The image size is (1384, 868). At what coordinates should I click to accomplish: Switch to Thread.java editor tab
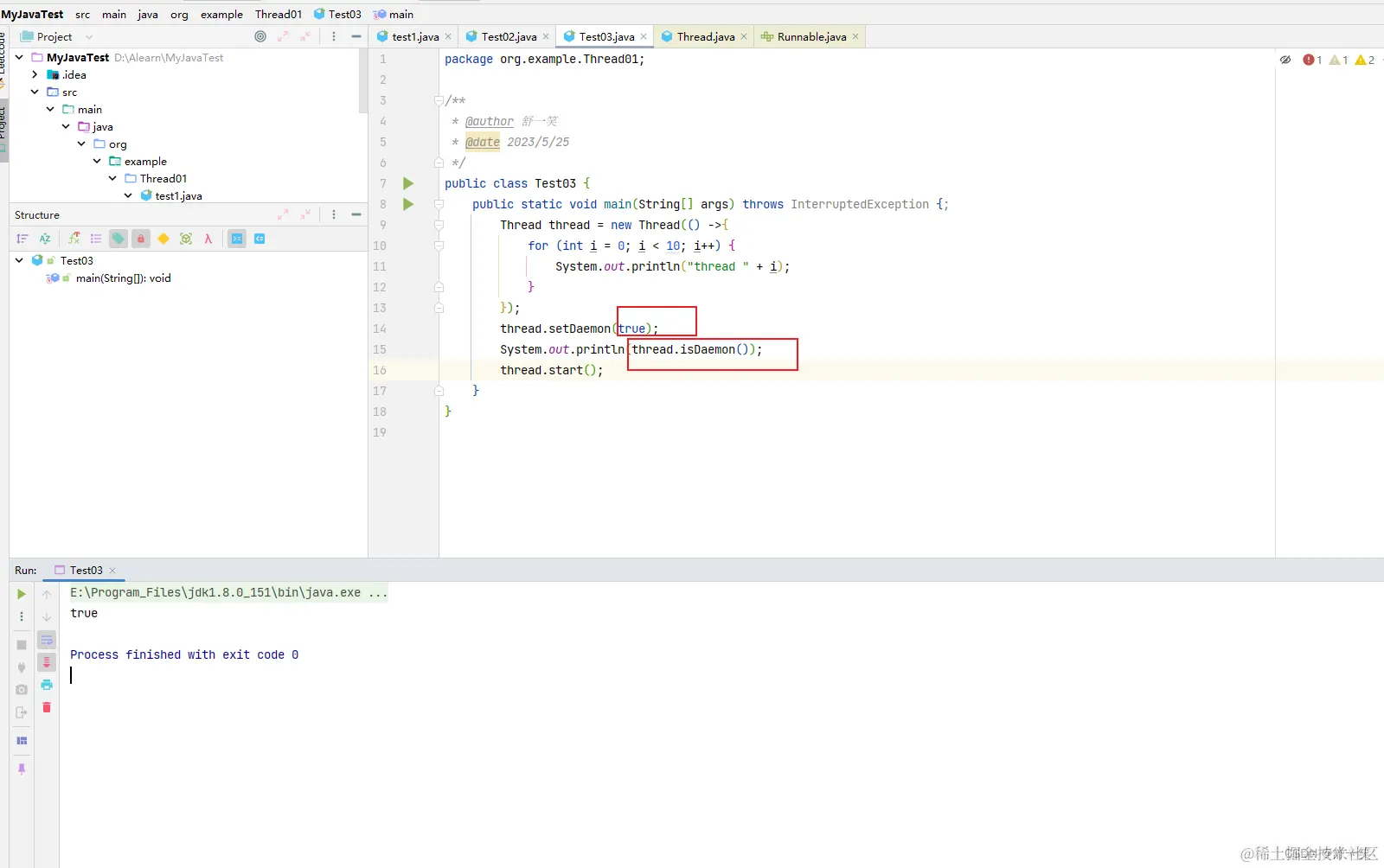coord(704,36)
